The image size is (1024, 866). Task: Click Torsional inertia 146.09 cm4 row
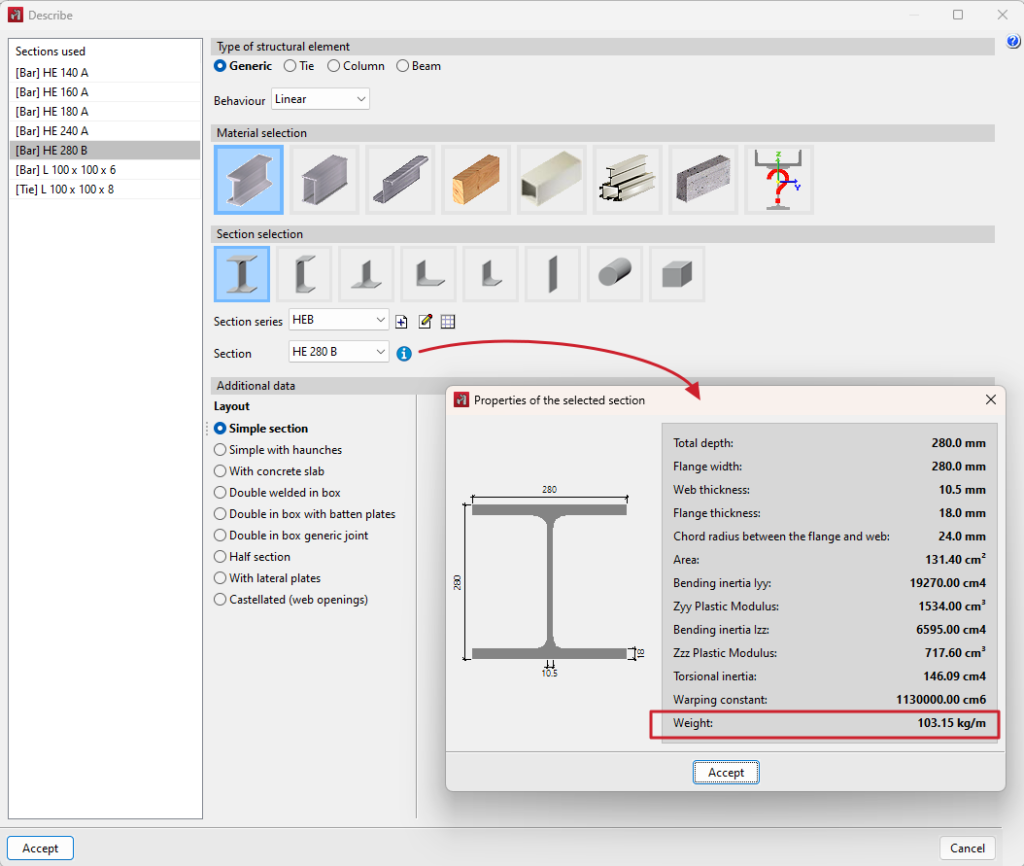[829, 676]
